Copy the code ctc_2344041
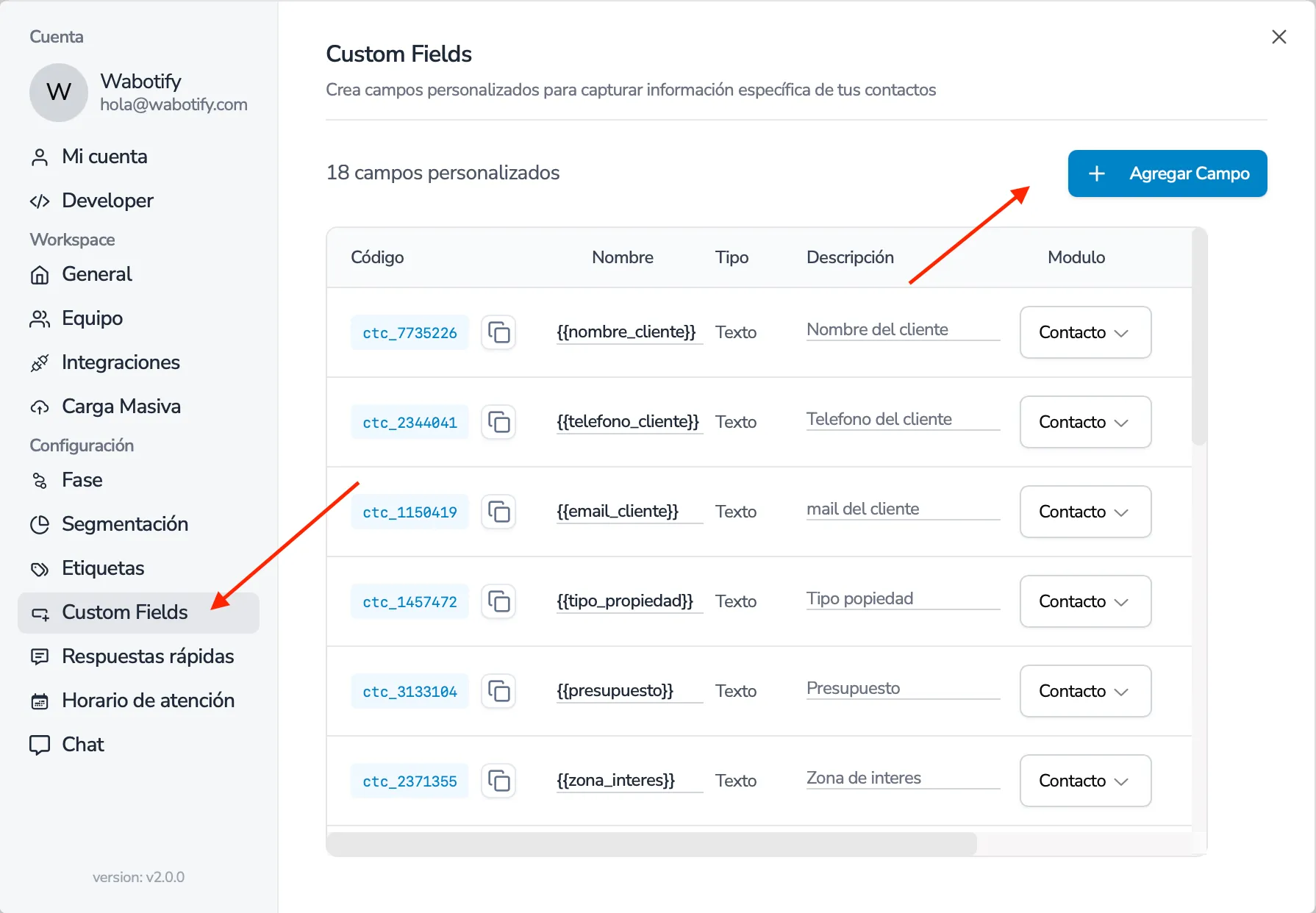The height and width of the screenshot is (913, 1316). (499, 422)
